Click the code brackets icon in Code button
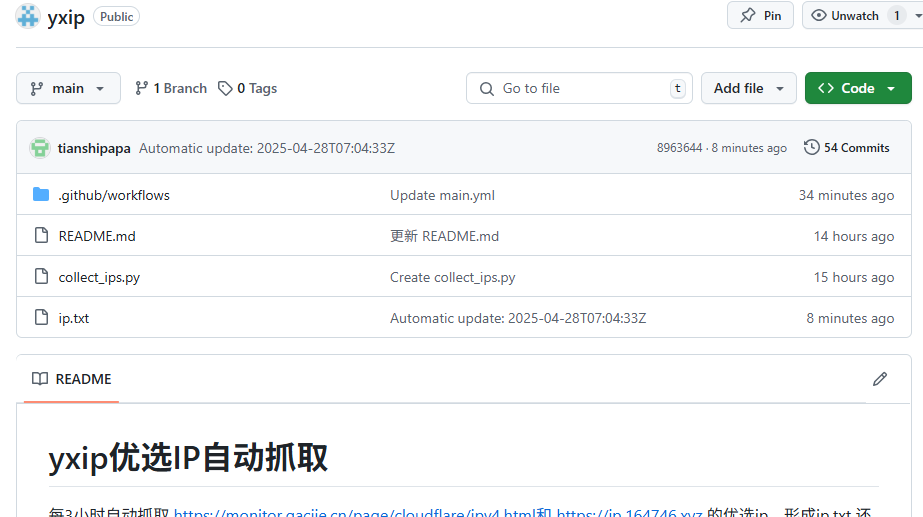The height and width of the screenshot is (517, 923). (x=826, y=88)
